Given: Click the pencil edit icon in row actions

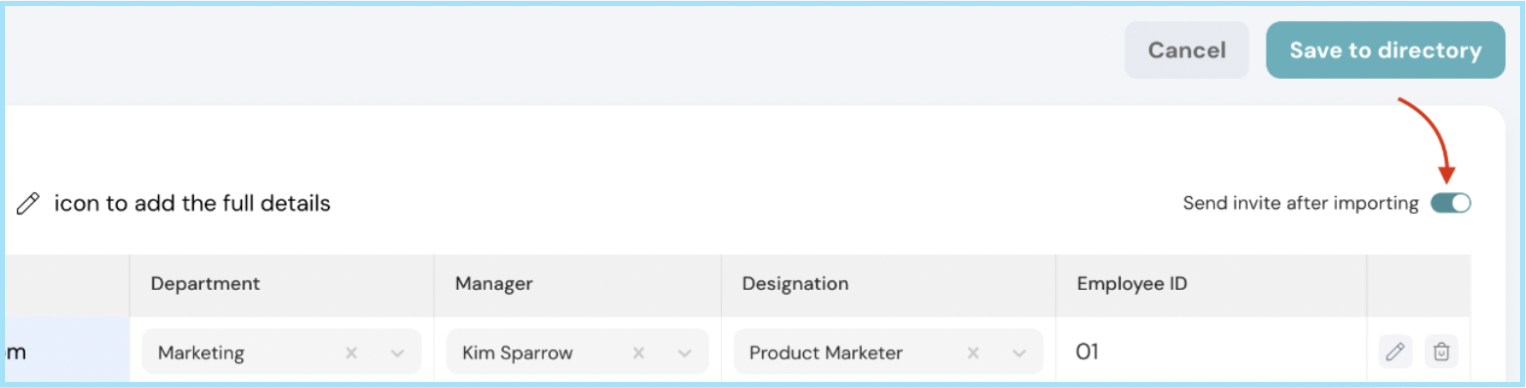Looking at the screenshot, I should click(1394, 352).
